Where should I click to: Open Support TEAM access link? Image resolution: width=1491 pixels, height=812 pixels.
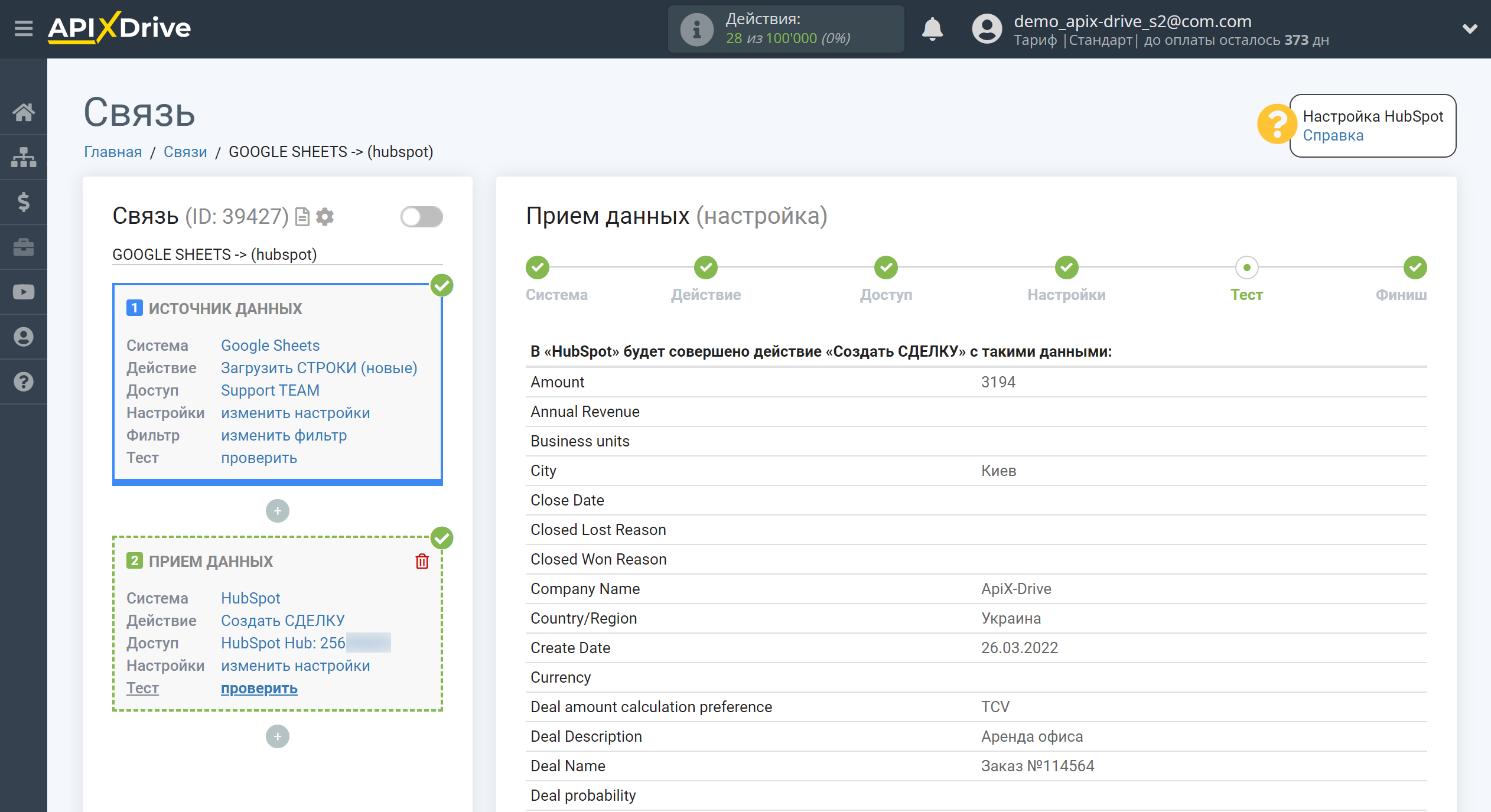coord(270,390)
